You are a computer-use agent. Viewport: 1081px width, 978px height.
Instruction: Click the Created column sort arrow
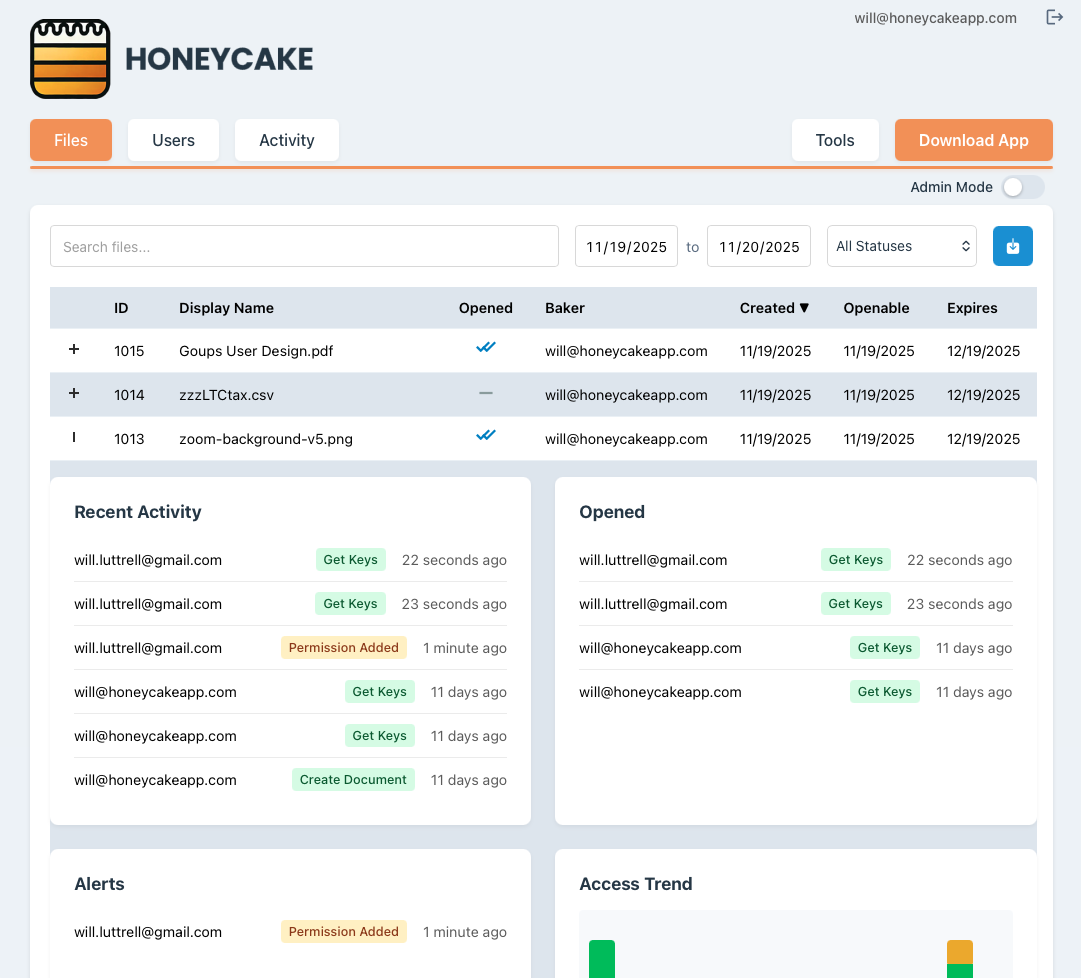tap(806, 308)
